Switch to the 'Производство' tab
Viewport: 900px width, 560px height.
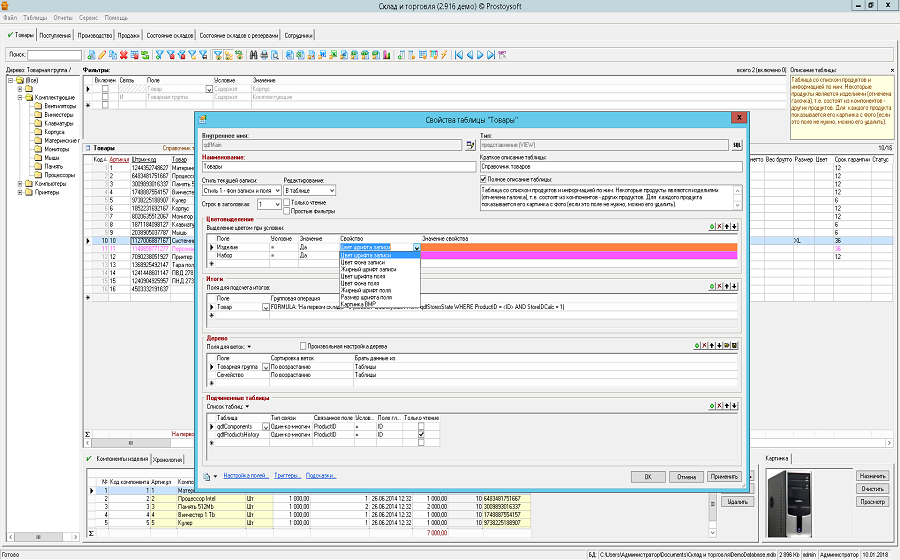94,35
